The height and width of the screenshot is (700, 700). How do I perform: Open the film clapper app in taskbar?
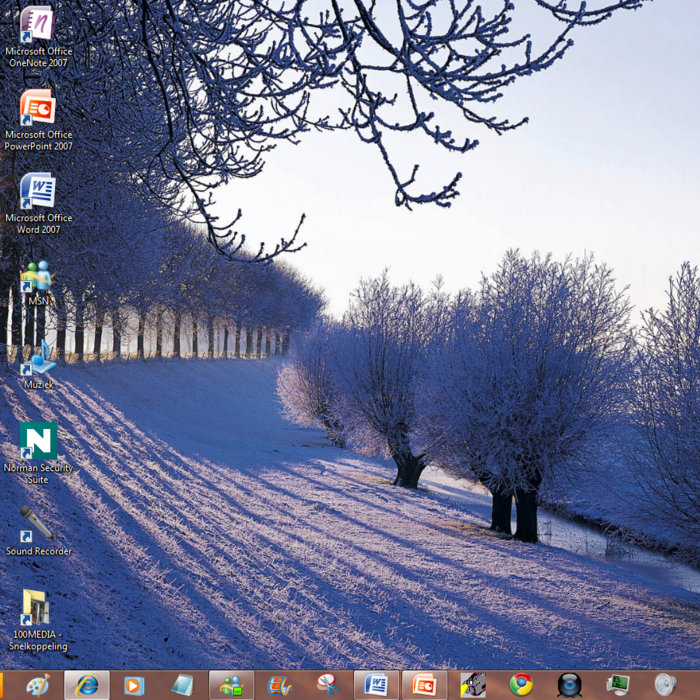pos(472,685)
